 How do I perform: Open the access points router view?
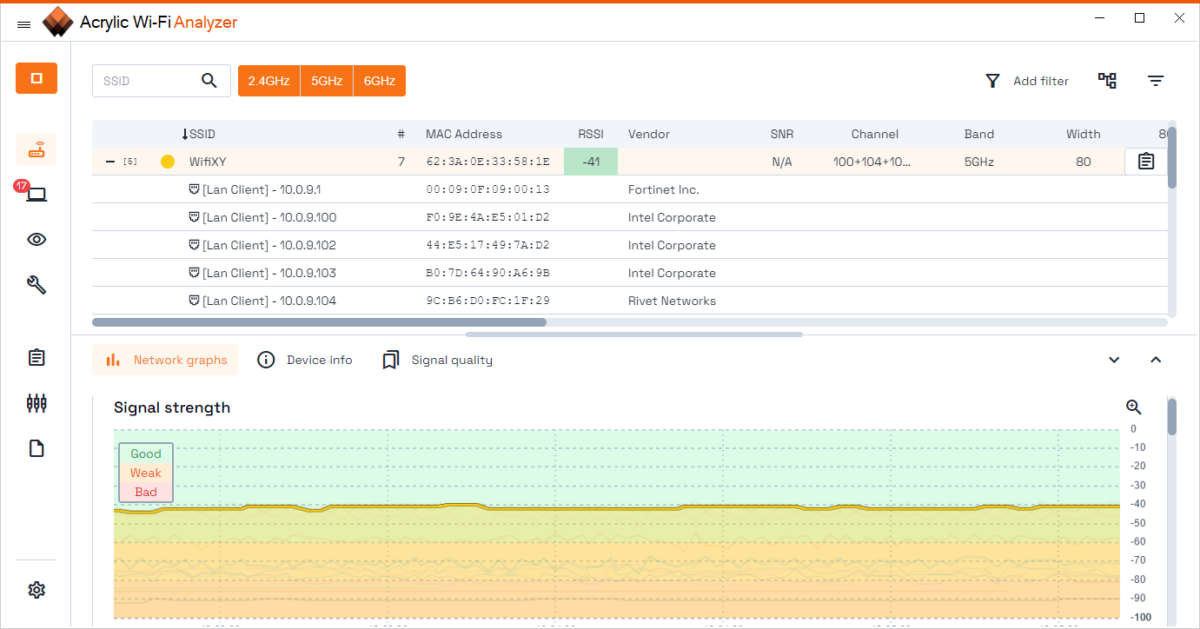tap(36, 150)
